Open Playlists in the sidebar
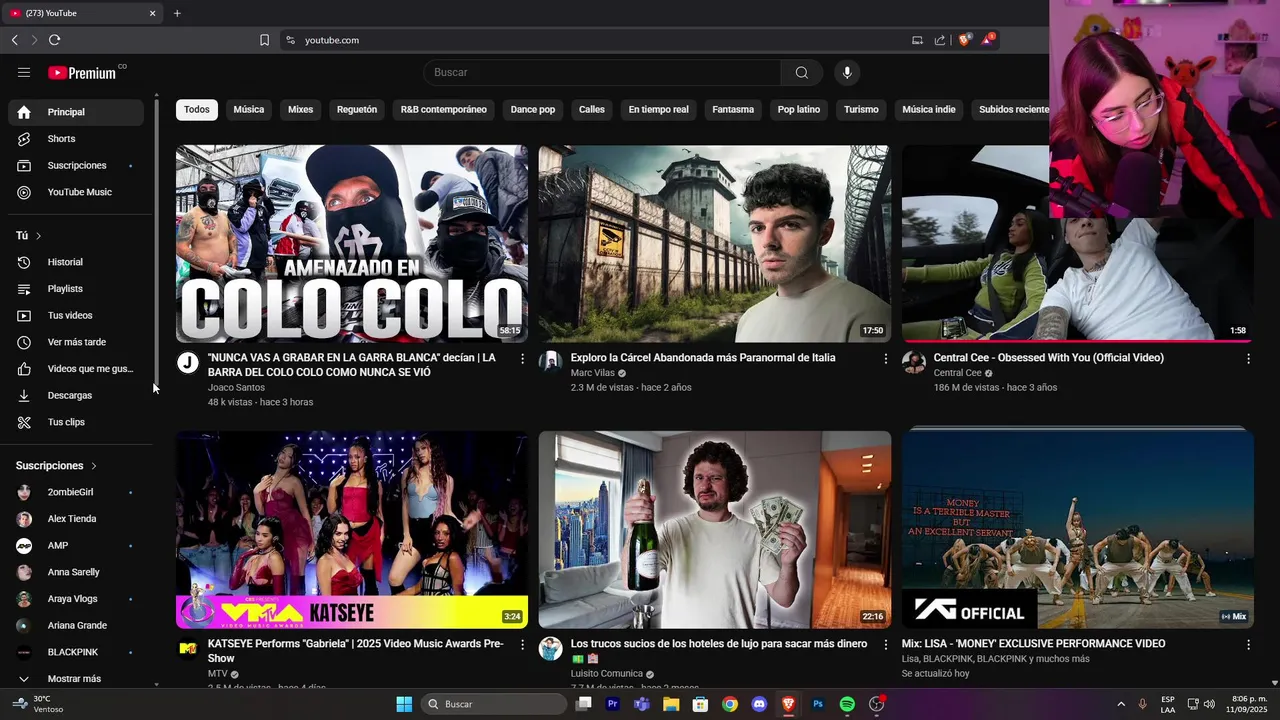This screenshot has height=720, width=1280. 76,289
